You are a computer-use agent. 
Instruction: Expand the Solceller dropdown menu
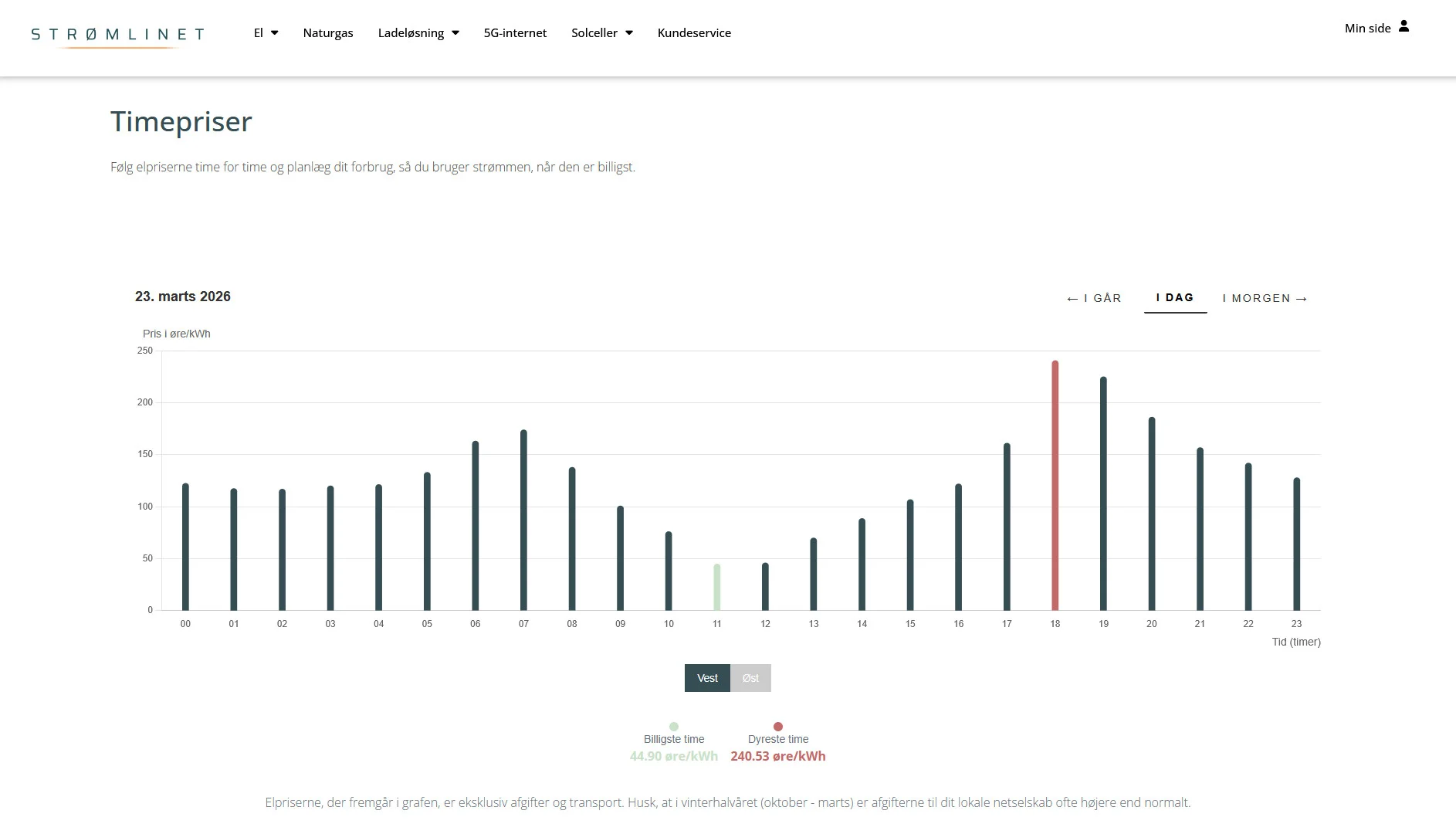[601, 33]
